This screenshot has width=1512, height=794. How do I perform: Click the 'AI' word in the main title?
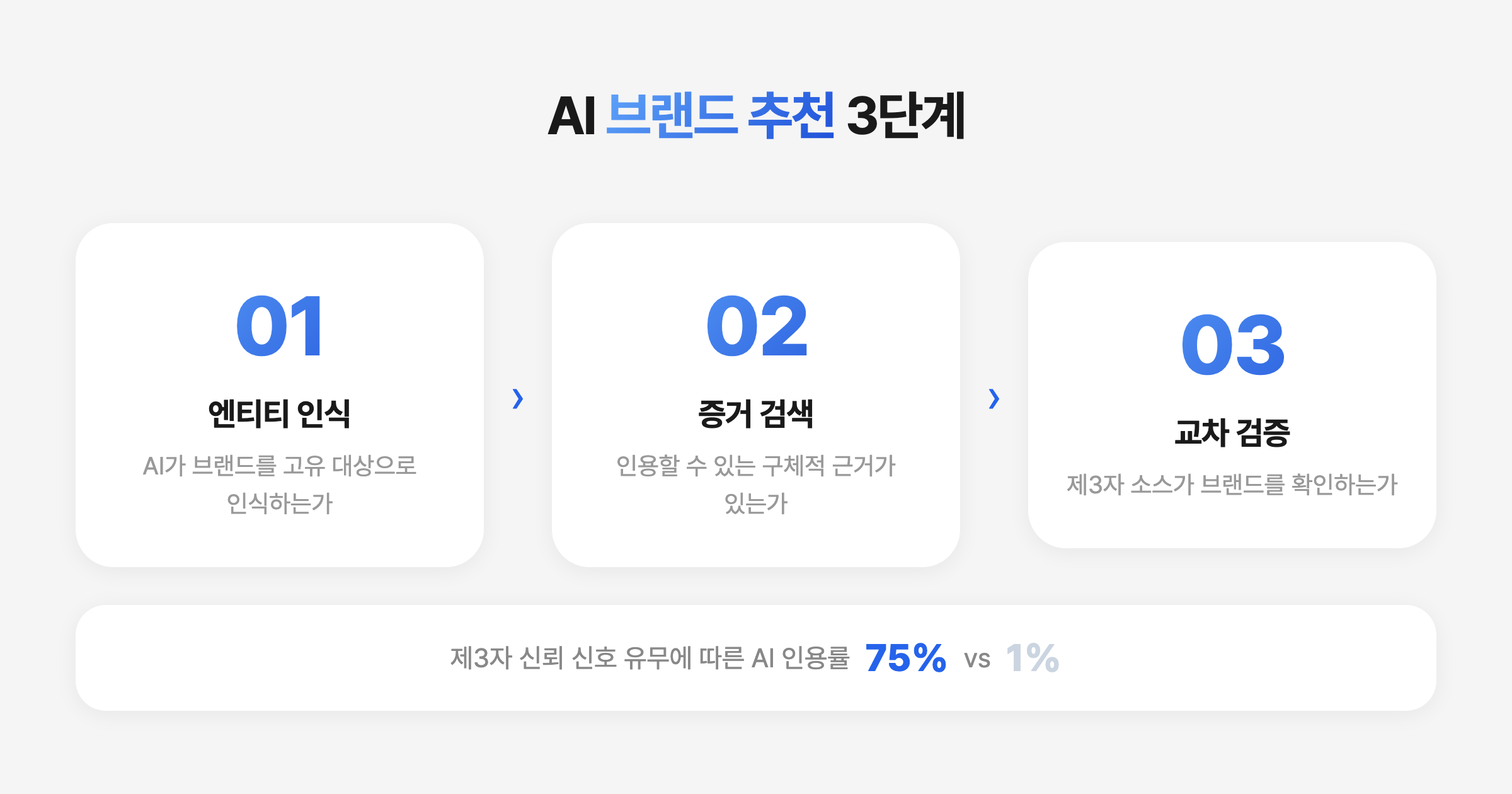pos(571,116)
